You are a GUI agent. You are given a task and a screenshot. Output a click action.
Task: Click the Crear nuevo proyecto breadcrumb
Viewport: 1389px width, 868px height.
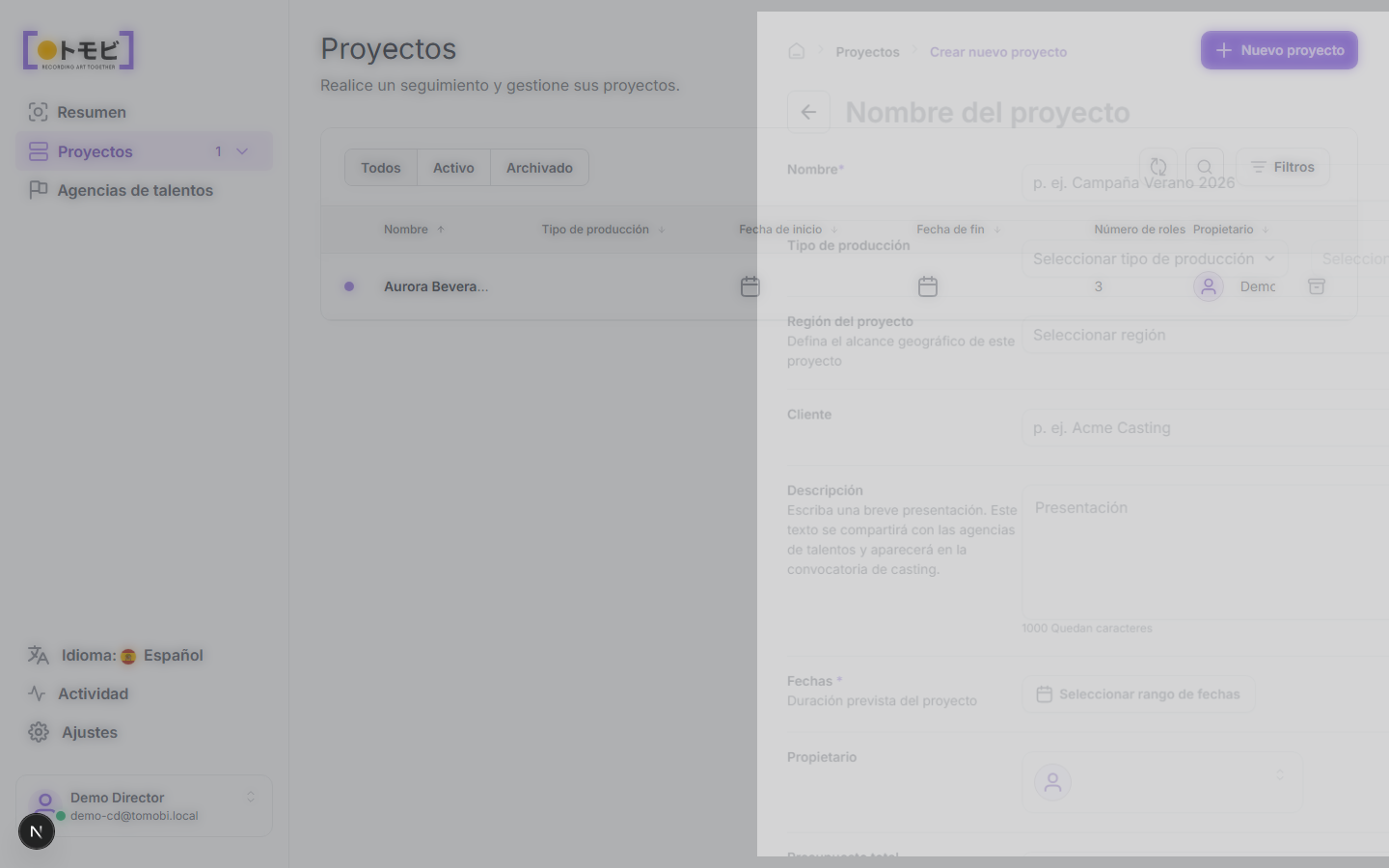point(998,52)
